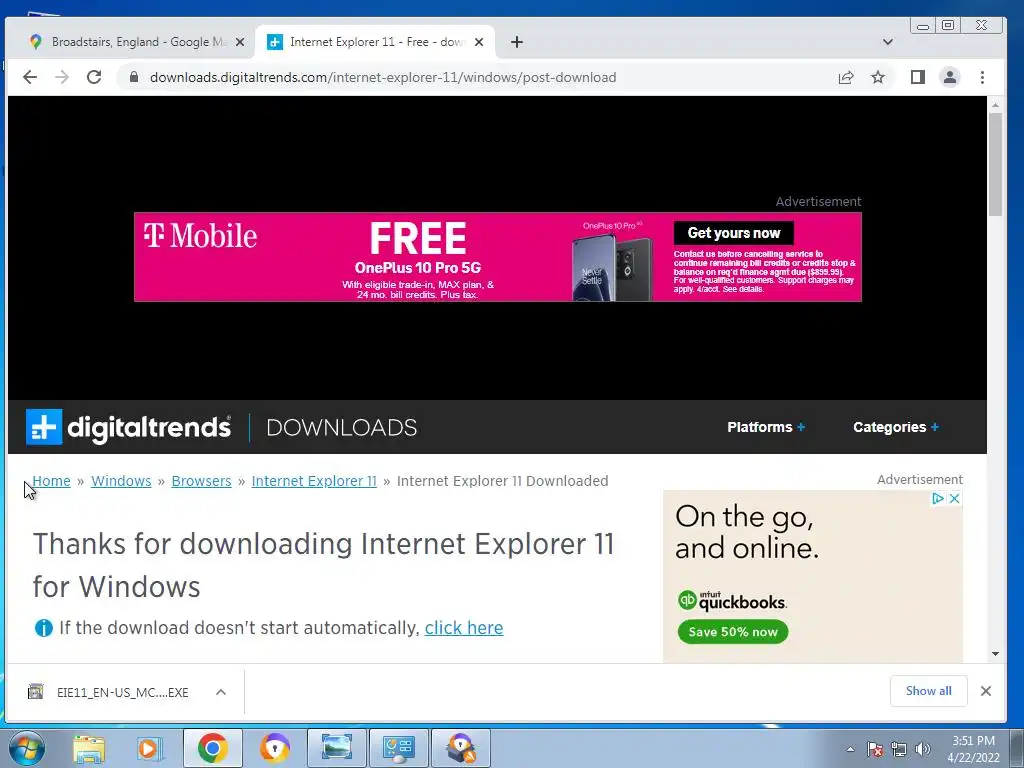Screen dimensions: 1024x768
Task: Expand the Categories menu
Action: click(x=896, y=427)
